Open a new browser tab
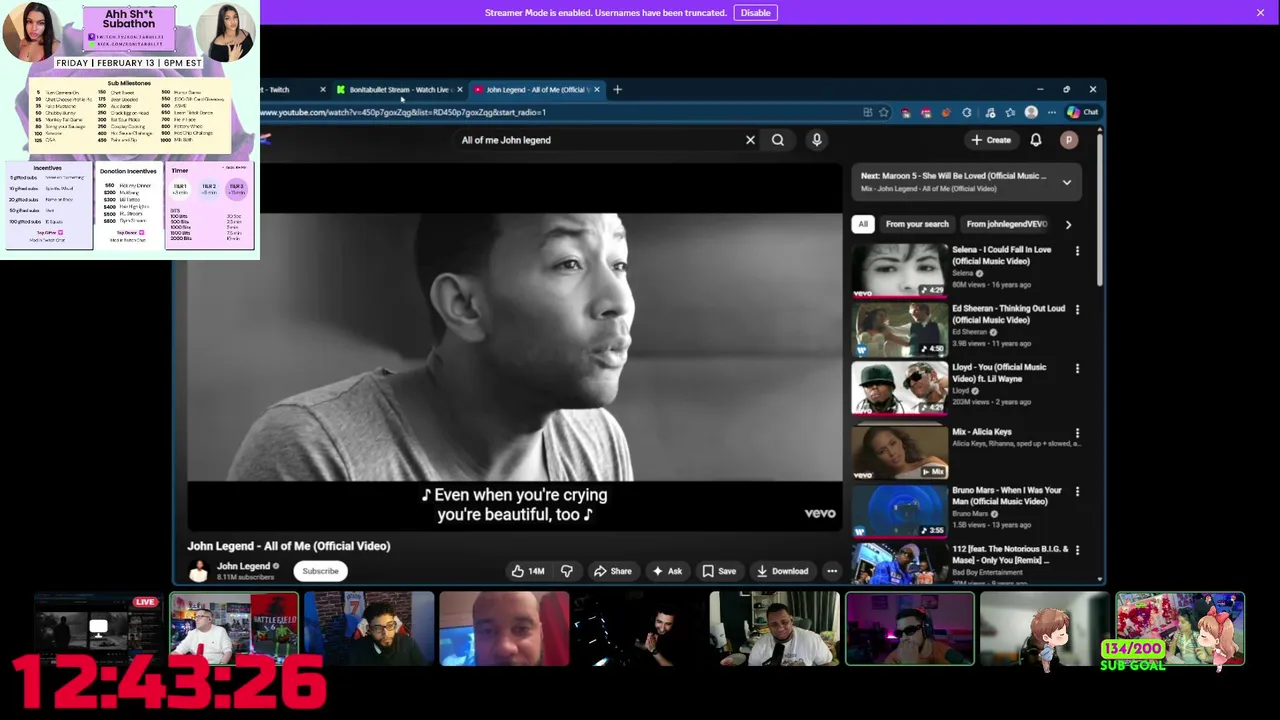 click(x=617, y=89)
